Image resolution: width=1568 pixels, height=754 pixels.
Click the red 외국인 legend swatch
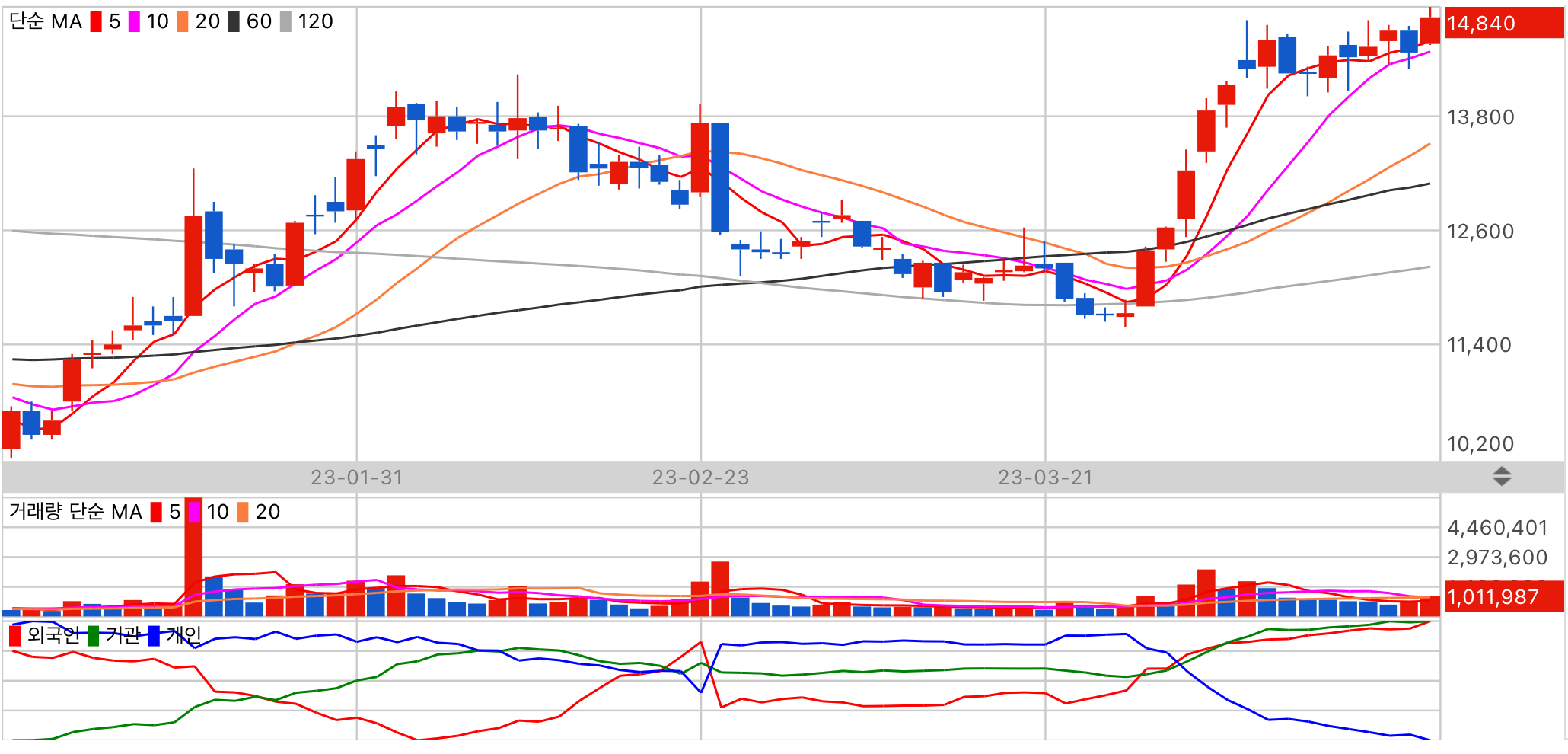(14, 636)
